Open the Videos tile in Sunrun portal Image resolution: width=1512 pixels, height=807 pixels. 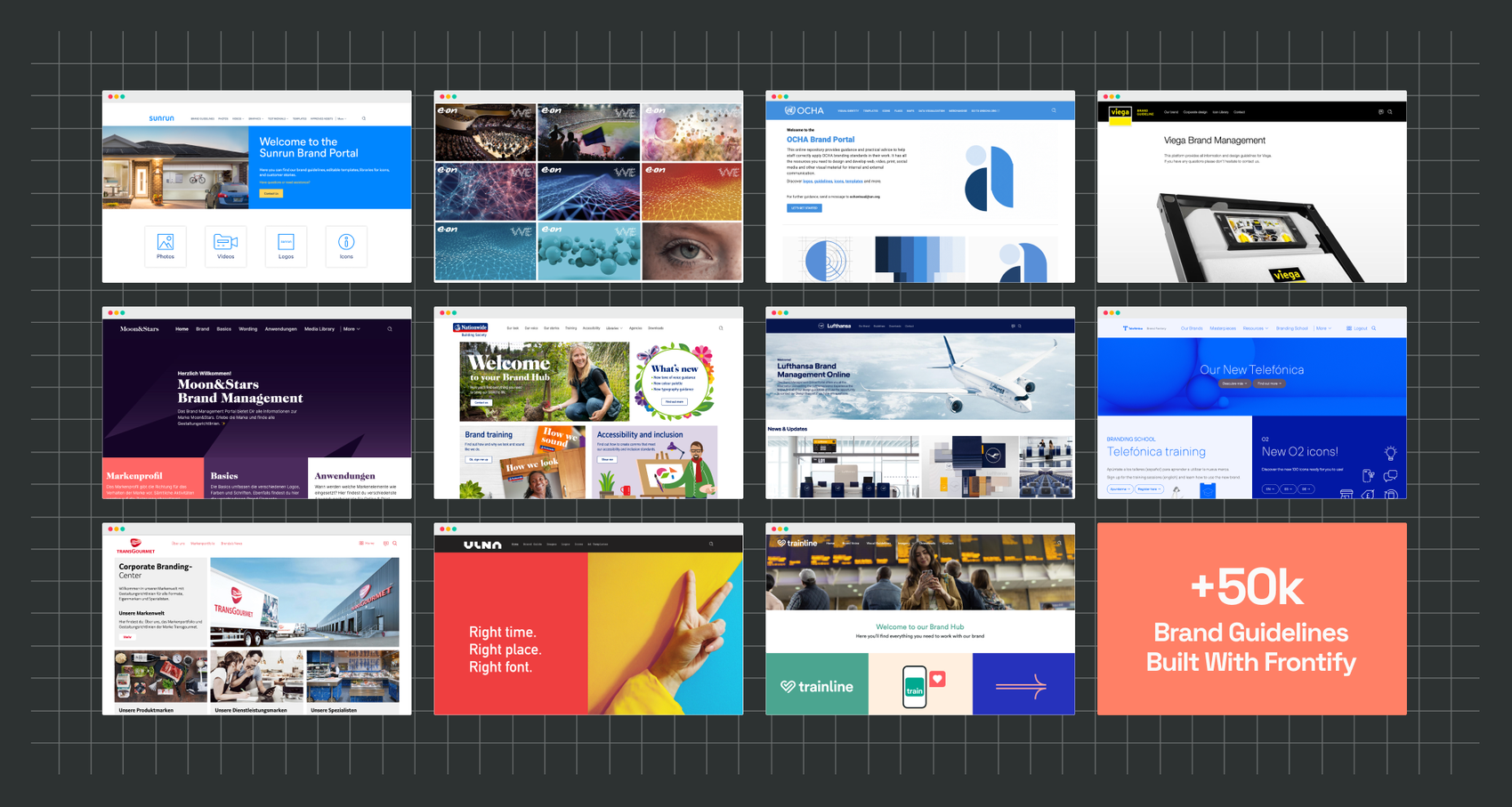pos(226,246)
